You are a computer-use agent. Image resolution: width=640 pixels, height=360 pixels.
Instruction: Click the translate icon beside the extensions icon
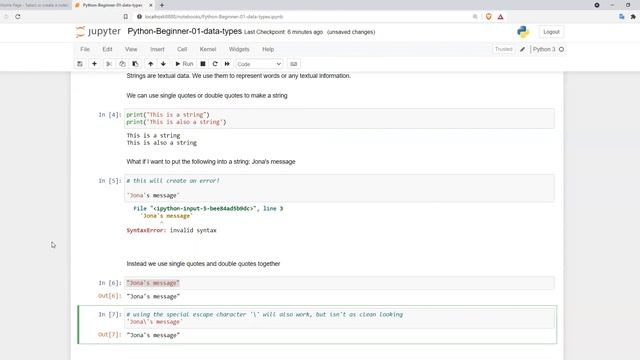pos(622,17)
